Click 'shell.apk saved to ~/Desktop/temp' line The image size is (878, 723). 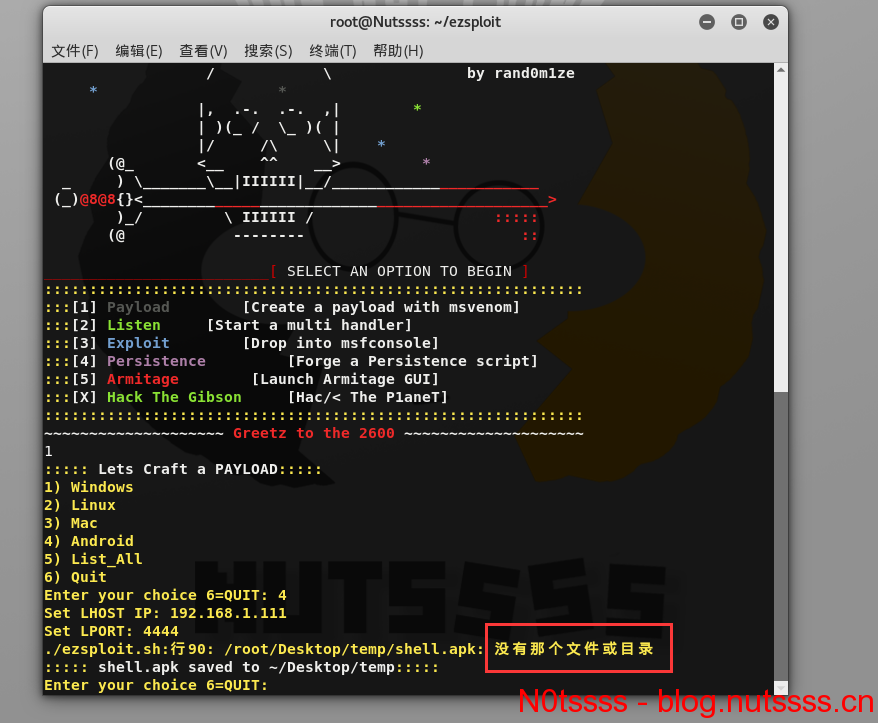(241, 667)
